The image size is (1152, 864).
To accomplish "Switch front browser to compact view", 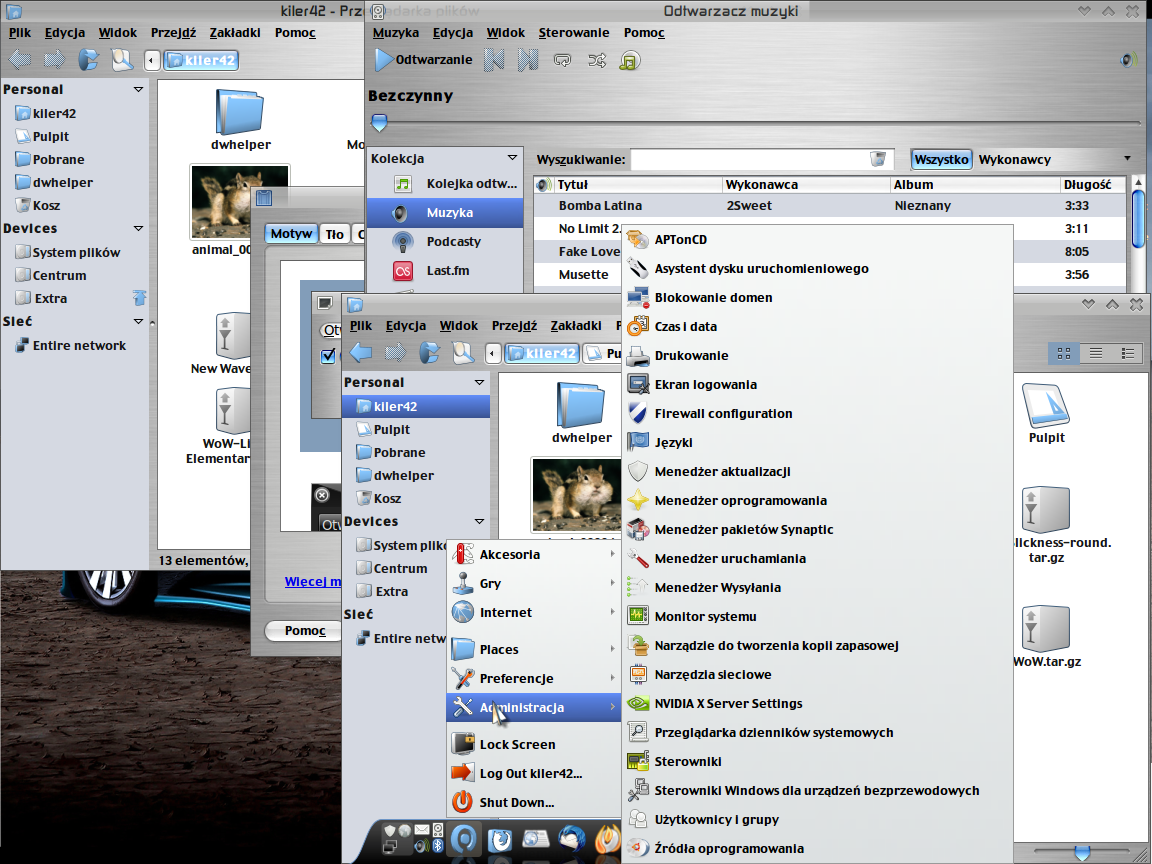I will tap(1128, 353).
